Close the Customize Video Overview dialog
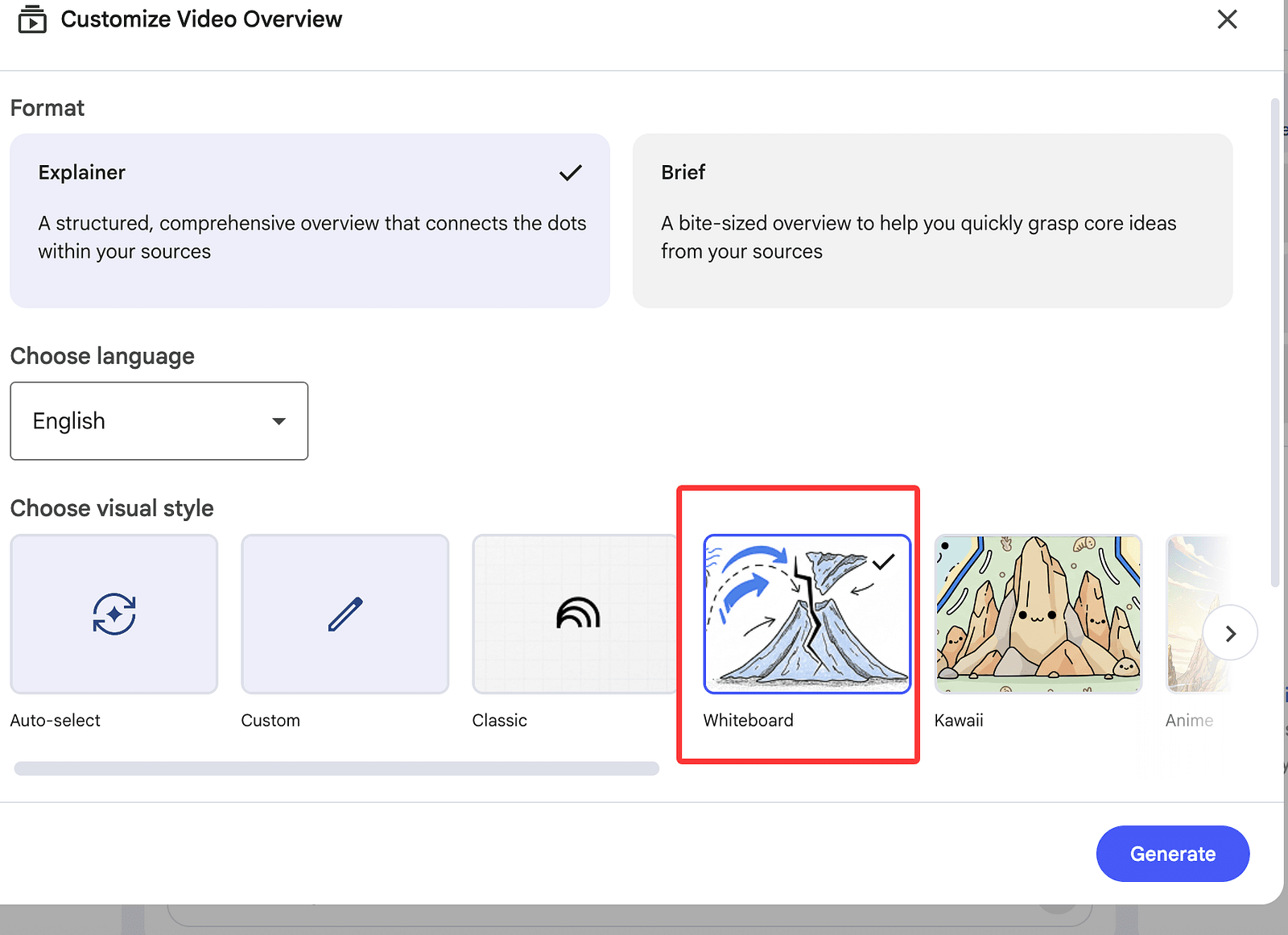1288x935 pixels. pyautogui.click(x=1227, y=19)
